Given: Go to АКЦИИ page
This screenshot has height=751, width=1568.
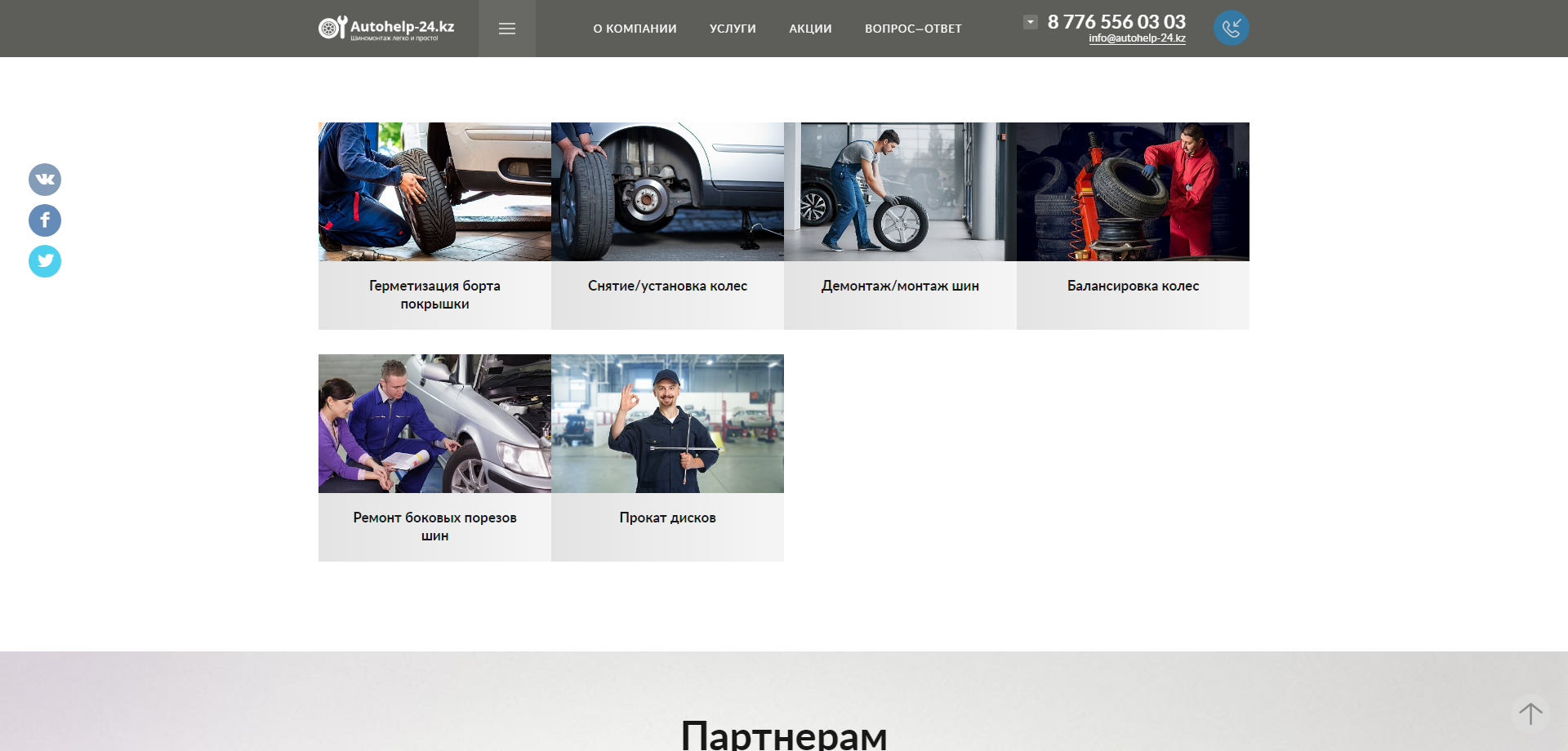Looking at the screenshot, I should pyautogui.click(x=810, y=29).
